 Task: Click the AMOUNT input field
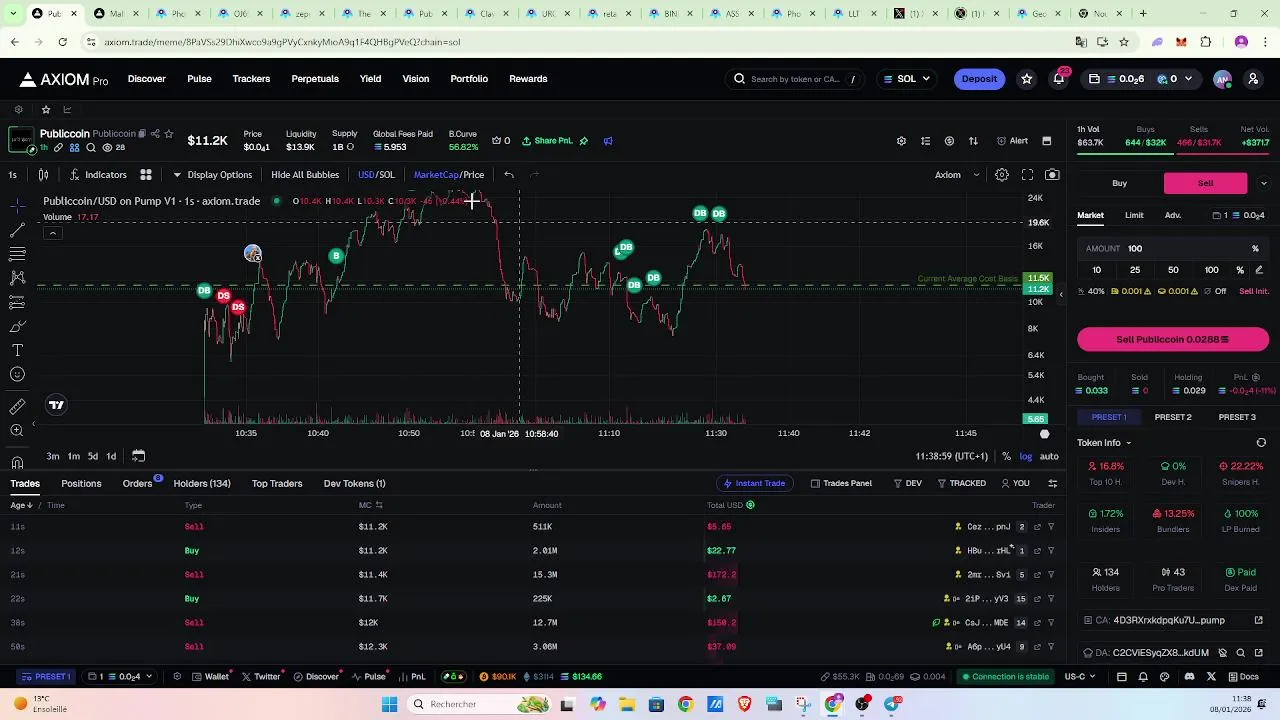click(1172, 249)
